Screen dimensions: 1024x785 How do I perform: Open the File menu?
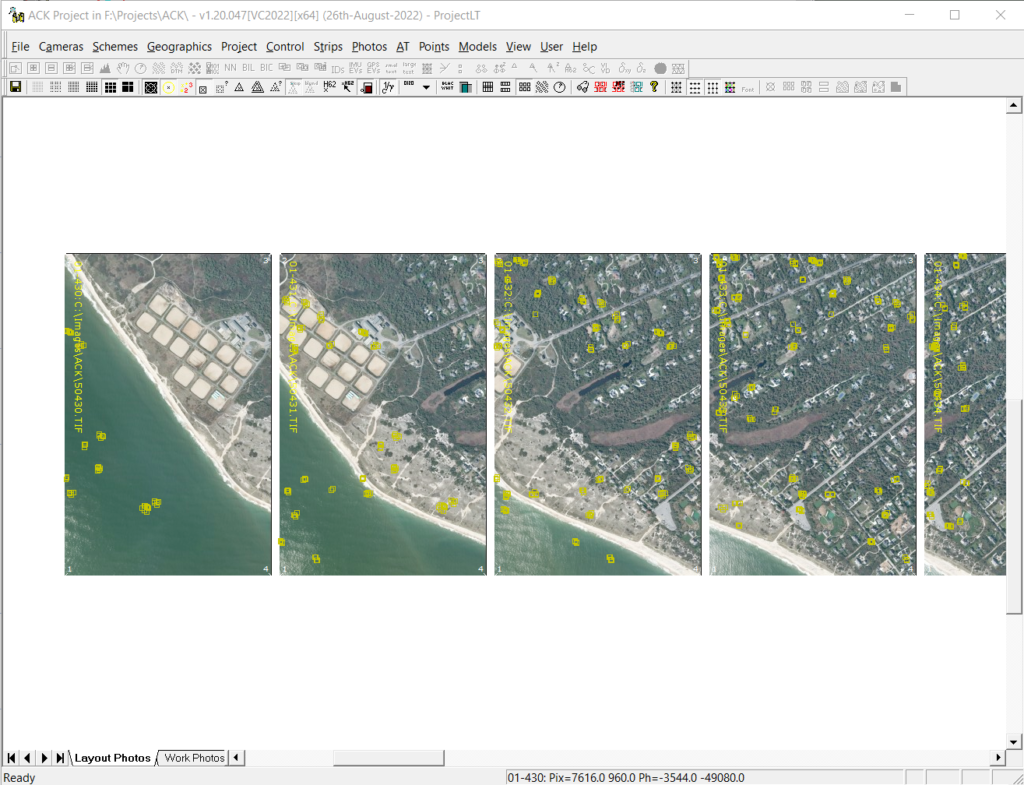coord(20,46)
